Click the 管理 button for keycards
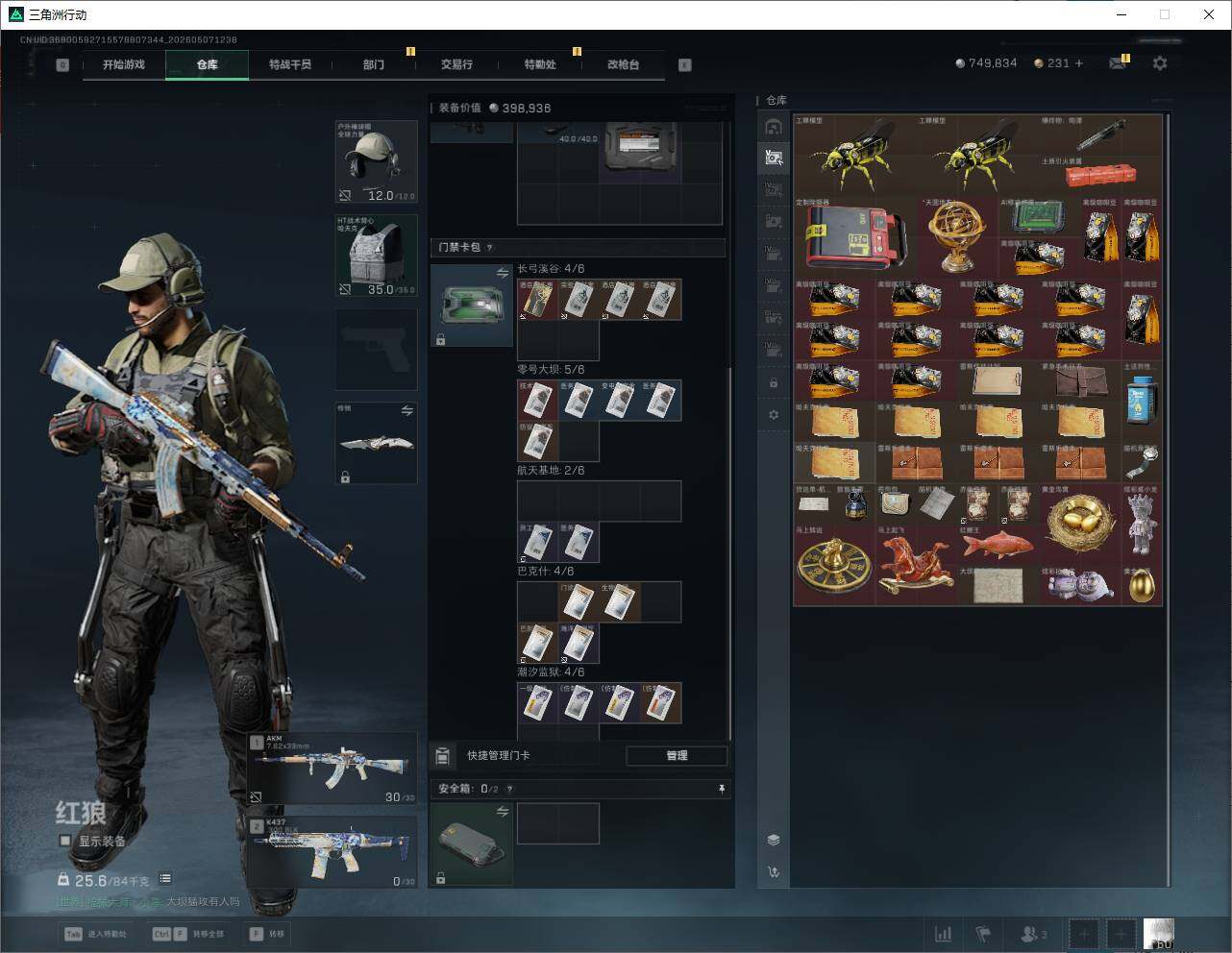The width and height of the screenshot is (1232, 953). [677, 756]
